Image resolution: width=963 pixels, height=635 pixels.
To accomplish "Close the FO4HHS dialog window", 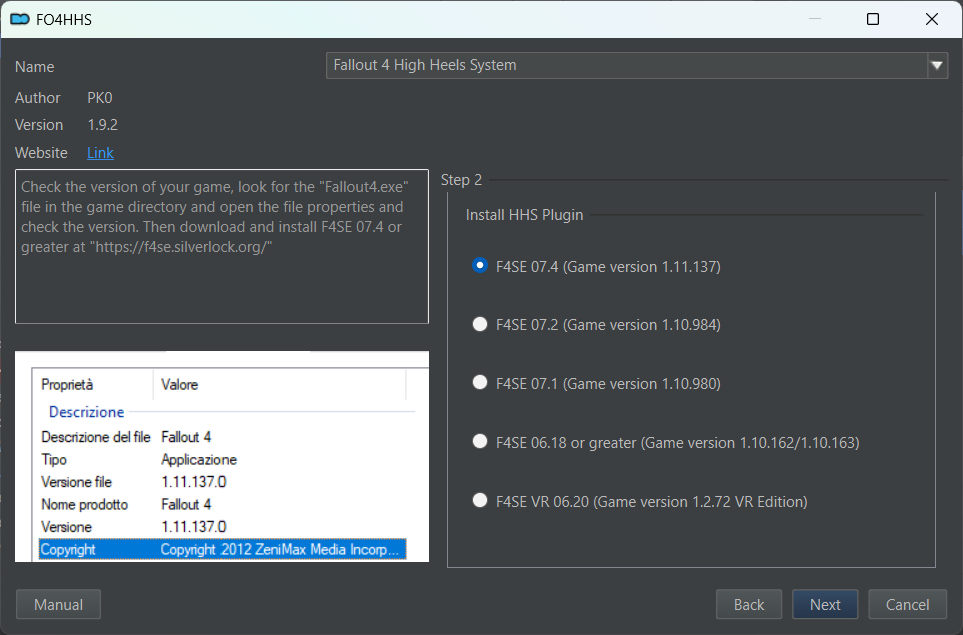I will tap(932, 19).
